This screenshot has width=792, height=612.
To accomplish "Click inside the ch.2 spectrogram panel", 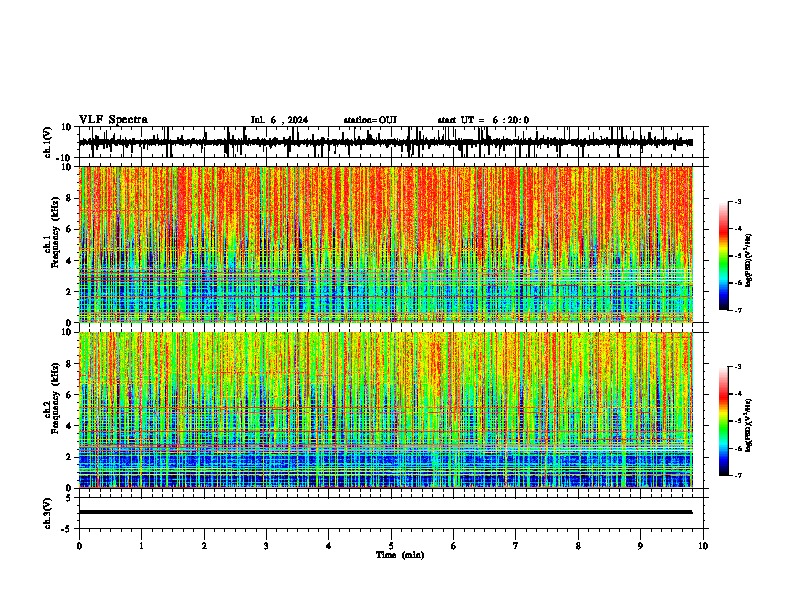I will [x=386, y=410].
